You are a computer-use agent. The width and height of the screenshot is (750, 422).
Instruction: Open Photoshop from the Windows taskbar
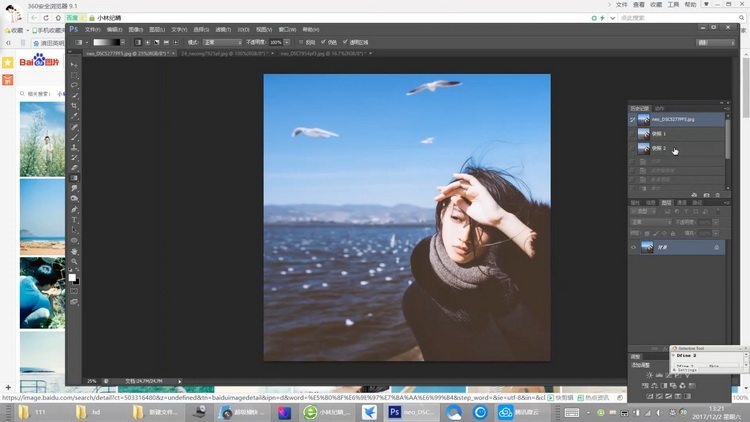(411, 412)
